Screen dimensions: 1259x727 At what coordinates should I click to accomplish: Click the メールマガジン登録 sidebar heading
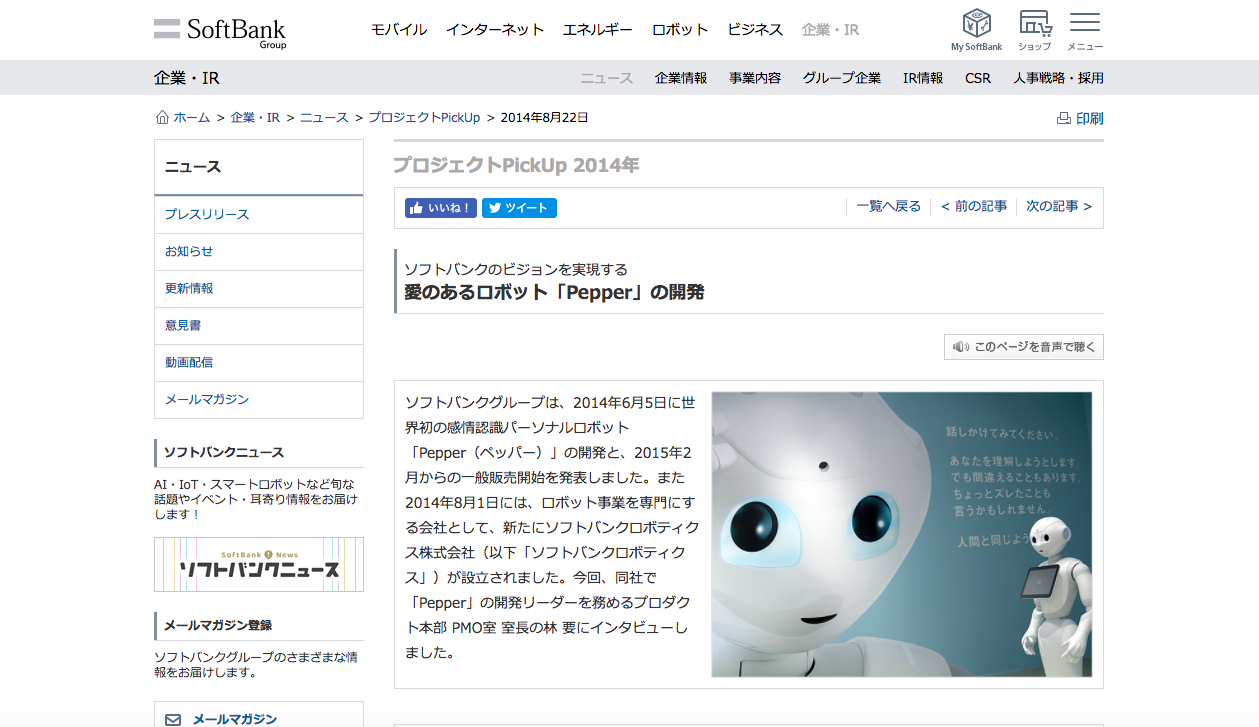pos(218,625)
